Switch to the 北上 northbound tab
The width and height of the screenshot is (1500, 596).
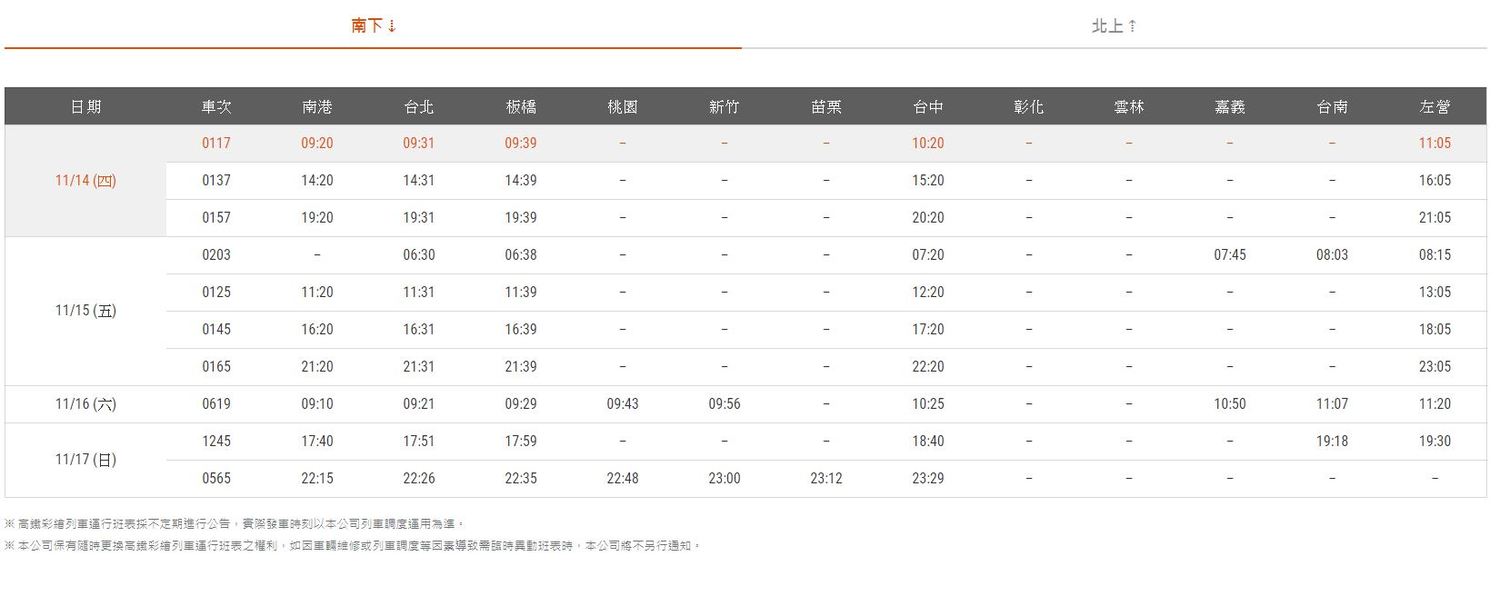(1110, 24)
